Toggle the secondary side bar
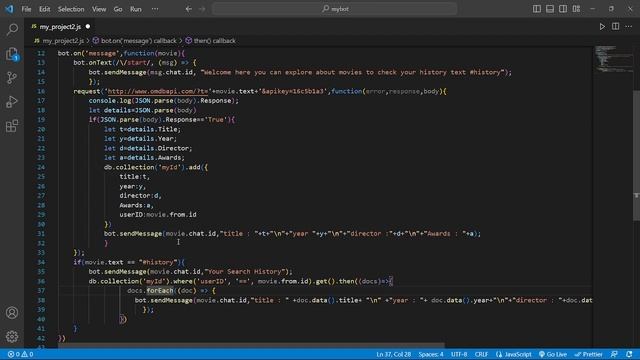This screenshot has width=640, height=360. (x=563, y=9)
